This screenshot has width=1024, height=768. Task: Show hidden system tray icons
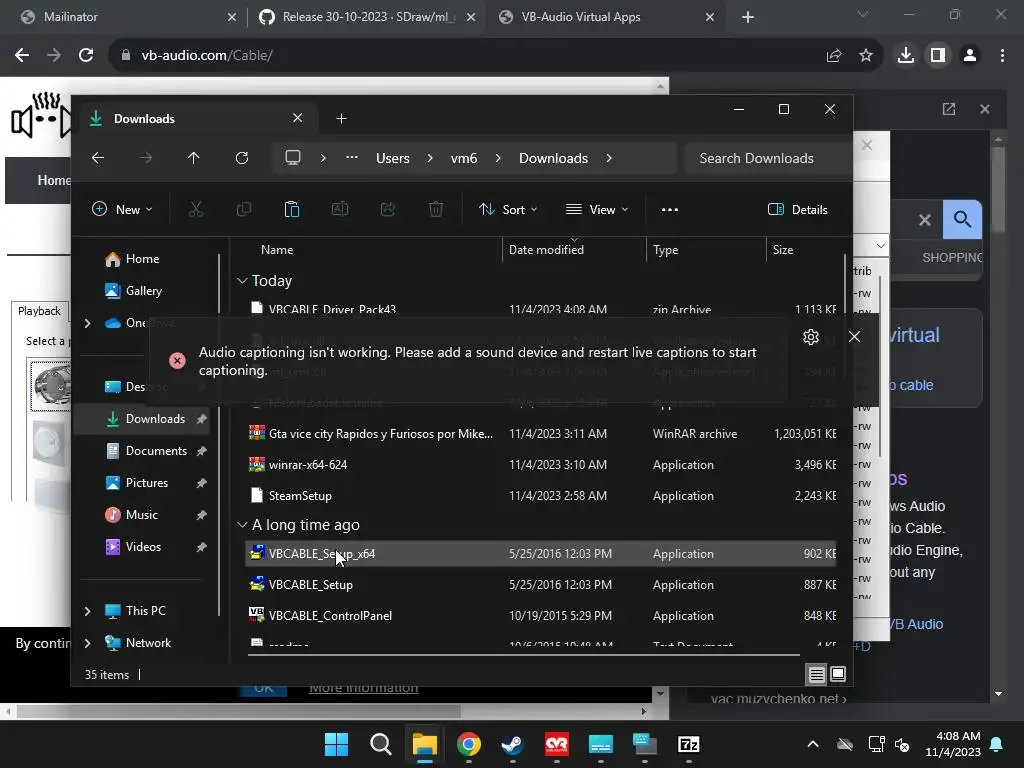tap(813, 744)
